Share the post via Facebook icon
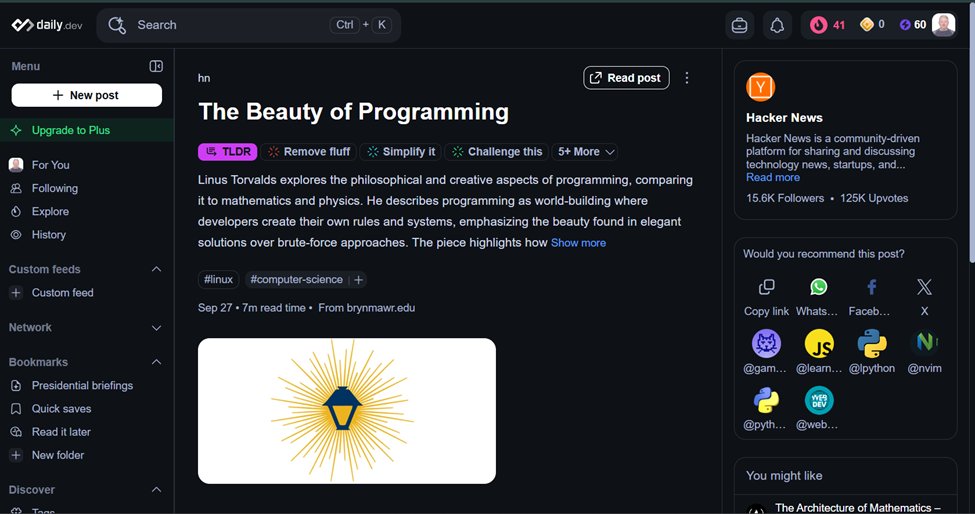This screenshot has height=514, width=975. click(872, 287)
